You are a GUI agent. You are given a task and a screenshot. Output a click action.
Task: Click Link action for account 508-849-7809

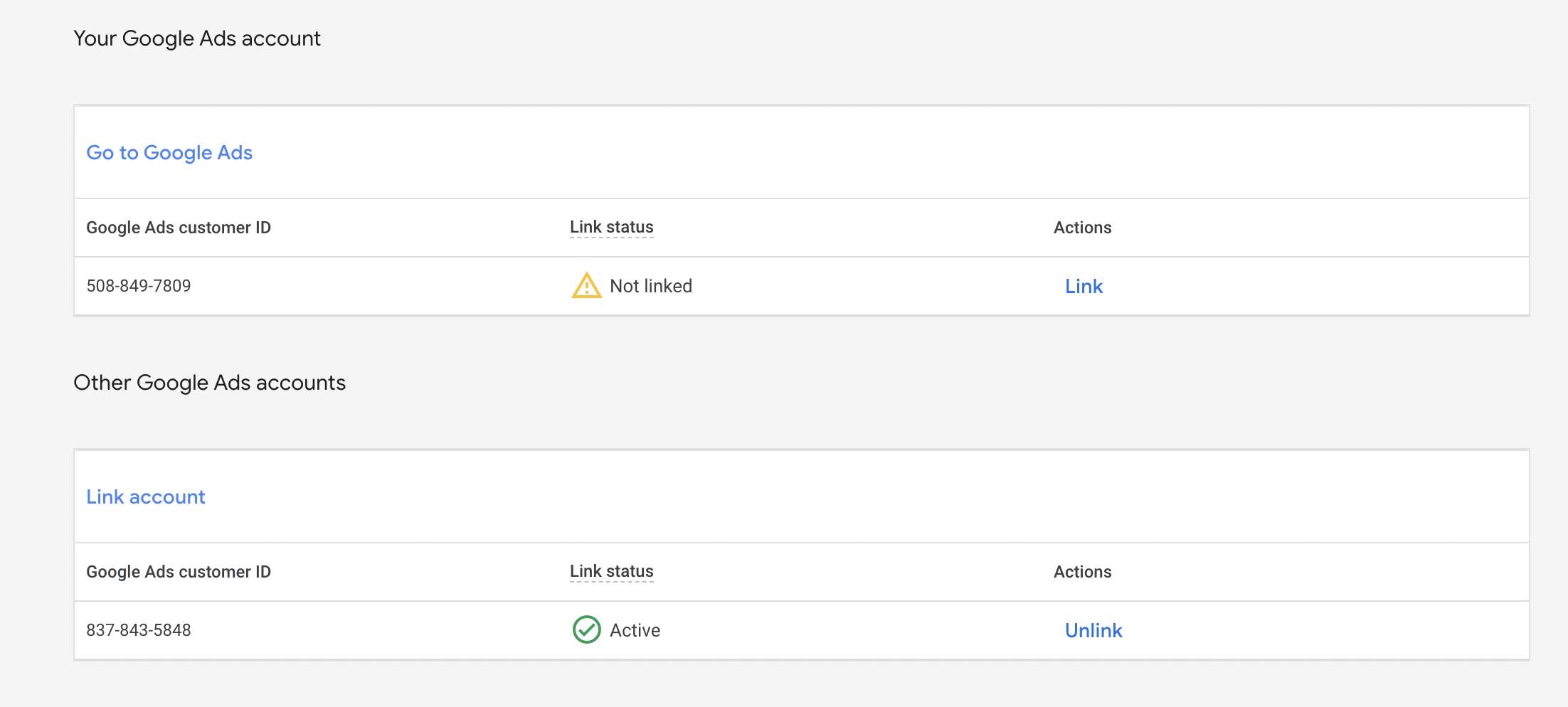click(x=1084, y=286)
